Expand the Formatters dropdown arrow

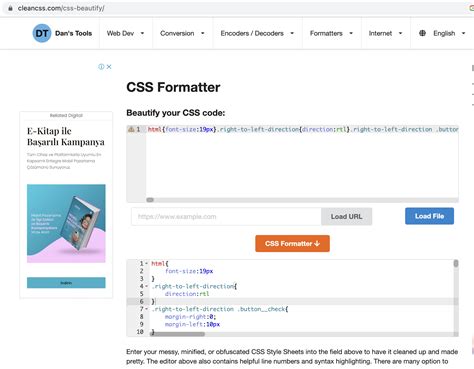click(351, 33)
